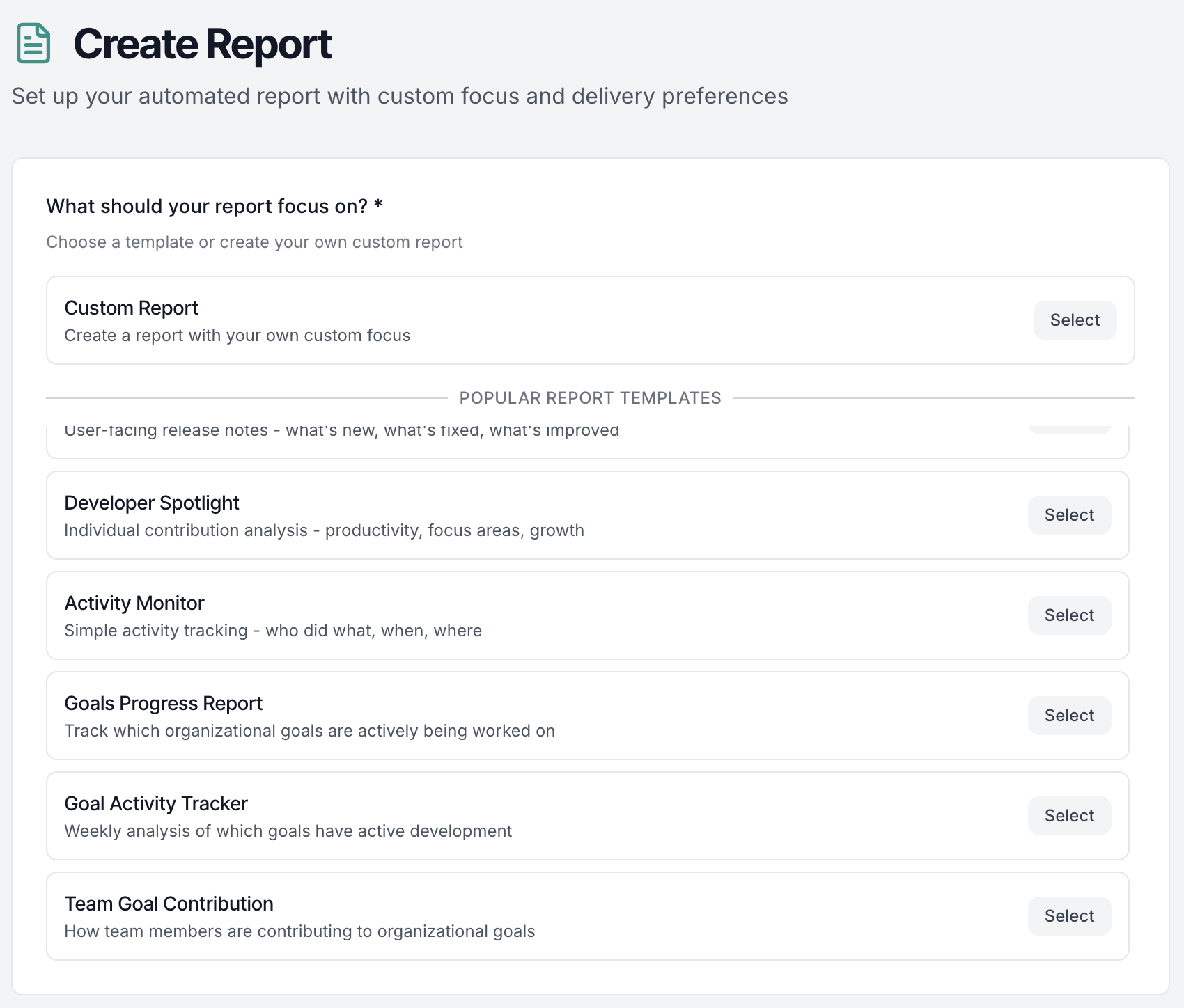
Task: Click the Activity Monitor card
Action: [488, 615]
